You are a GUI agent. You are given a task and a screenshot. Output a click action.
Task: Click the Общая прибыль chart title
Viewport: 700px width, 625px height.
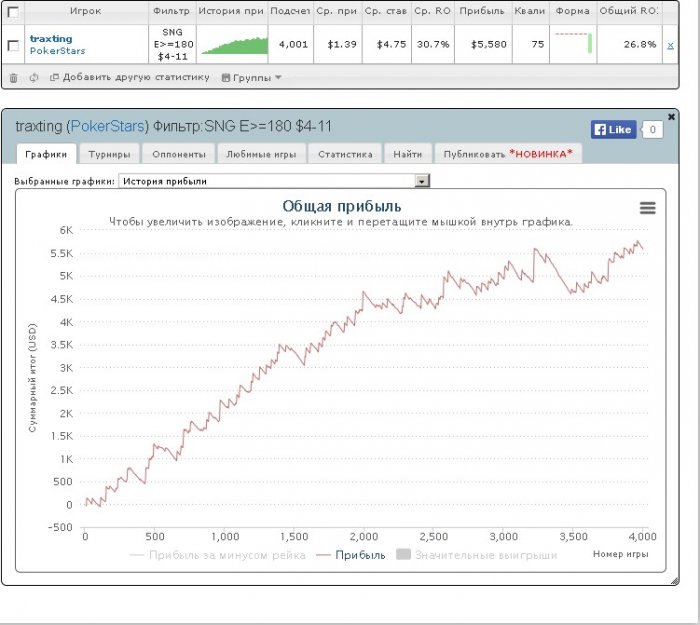pyautogui.click(x=342, y=206)
